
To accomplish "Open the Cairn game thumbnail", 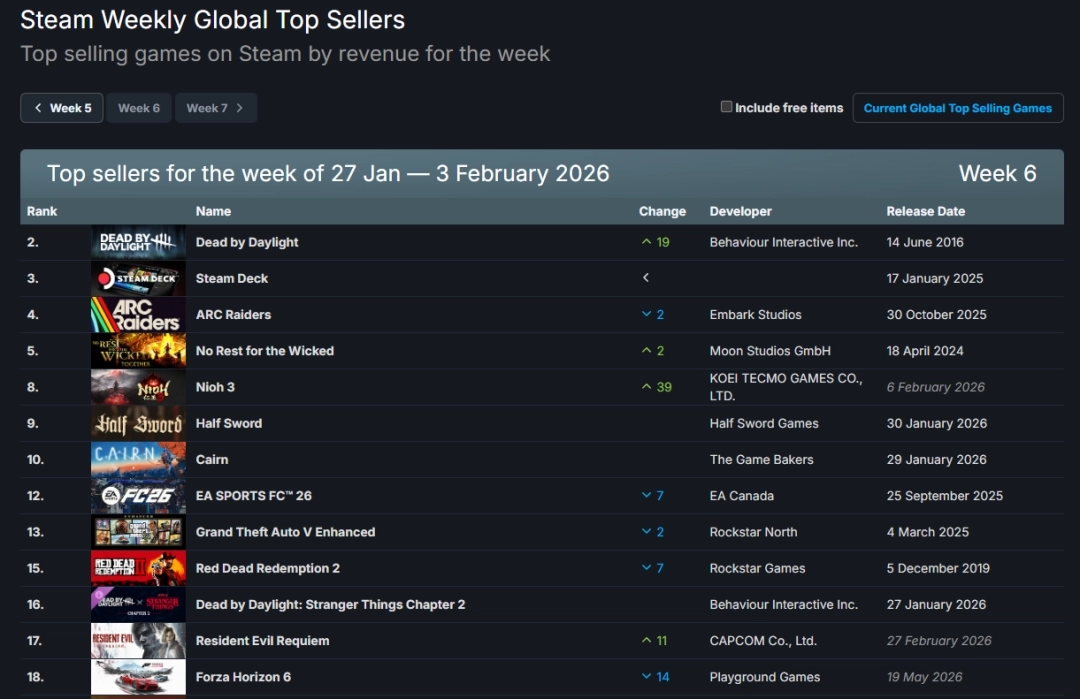I will (138, 459).
